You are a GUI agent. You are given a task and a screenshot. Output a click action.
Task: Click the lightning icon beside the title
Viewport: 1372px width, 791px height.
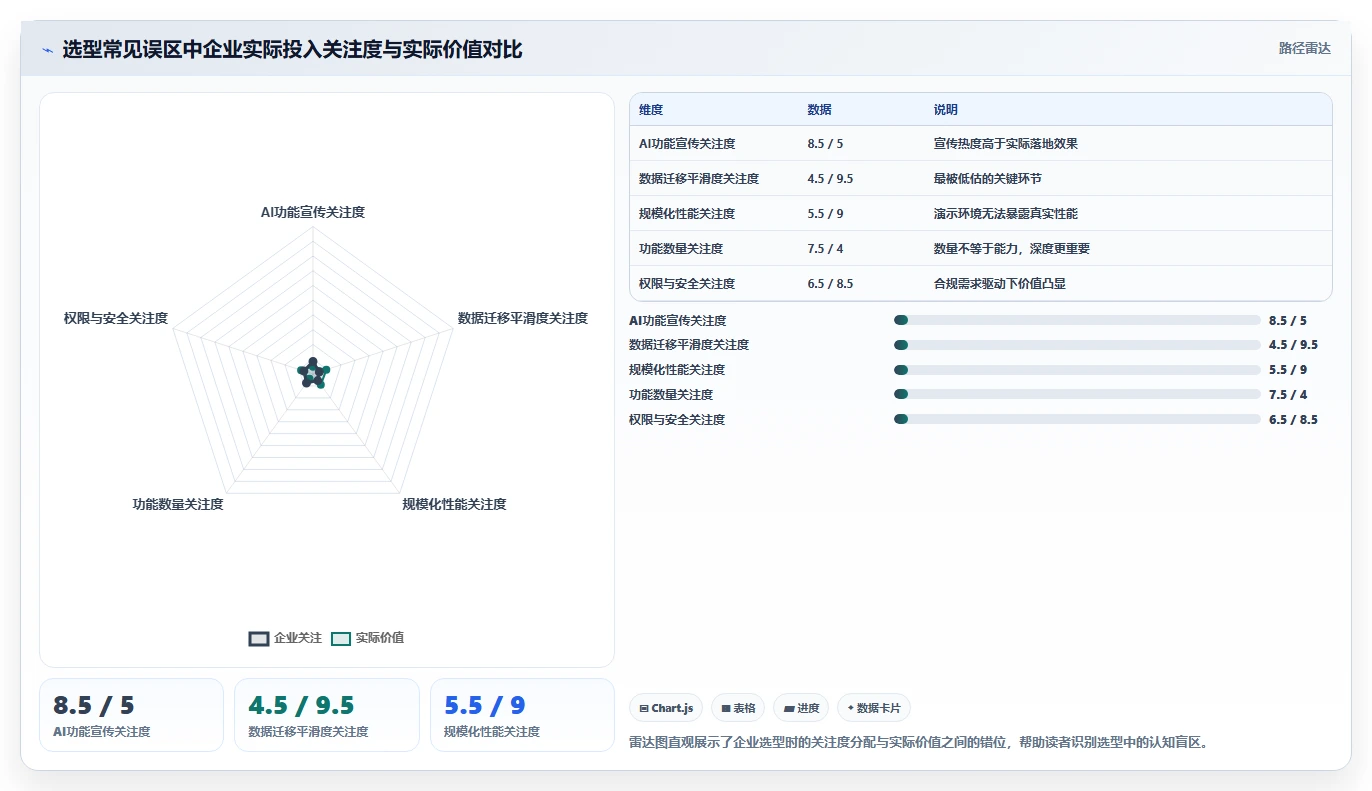click(48, 50)
